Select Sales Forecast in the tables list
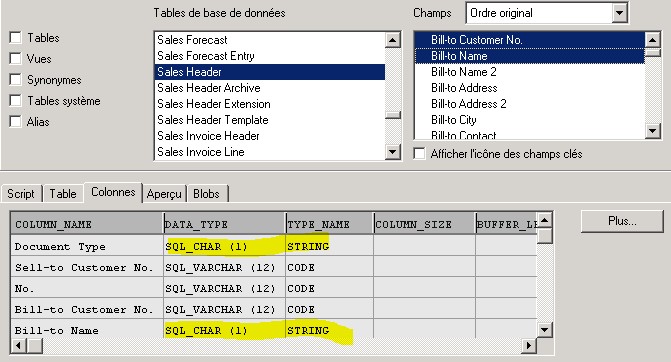This screenshot has width=671, height=362. pos(270,40)
